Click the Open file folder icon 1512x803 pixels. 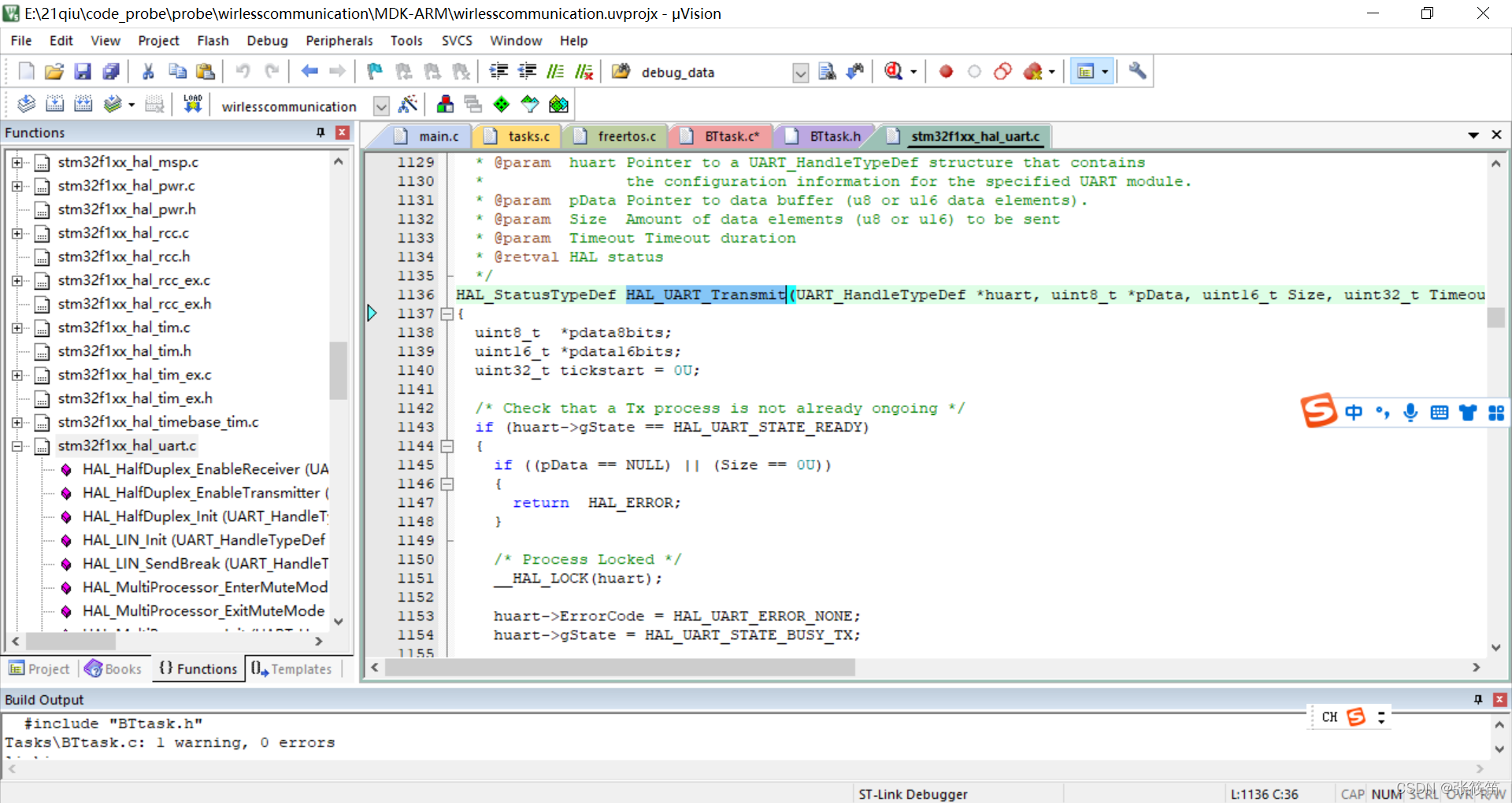54,72
